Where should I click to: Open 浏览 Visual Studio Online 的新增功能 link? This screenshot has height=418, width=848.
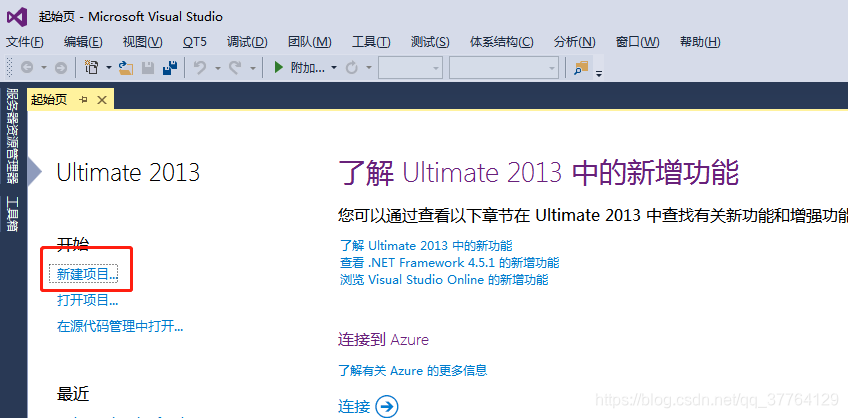point(444,280)
